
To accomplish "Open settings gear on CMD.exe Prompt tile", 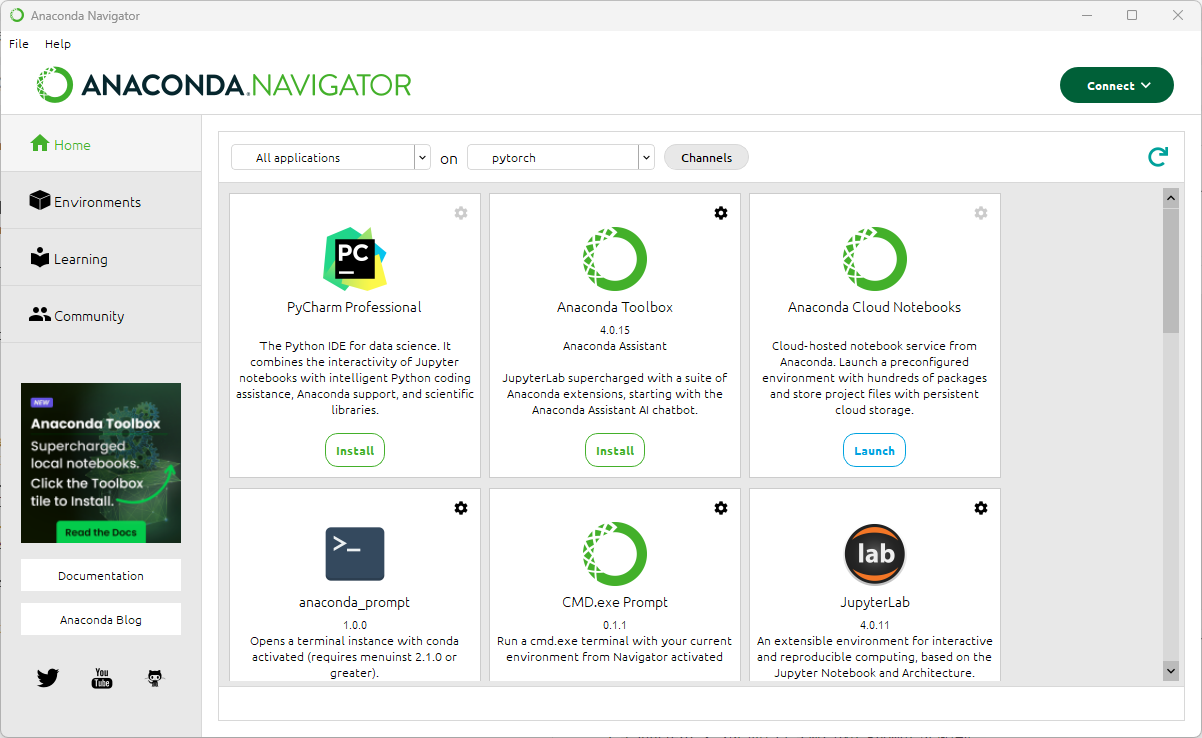I will coord(721,508).
